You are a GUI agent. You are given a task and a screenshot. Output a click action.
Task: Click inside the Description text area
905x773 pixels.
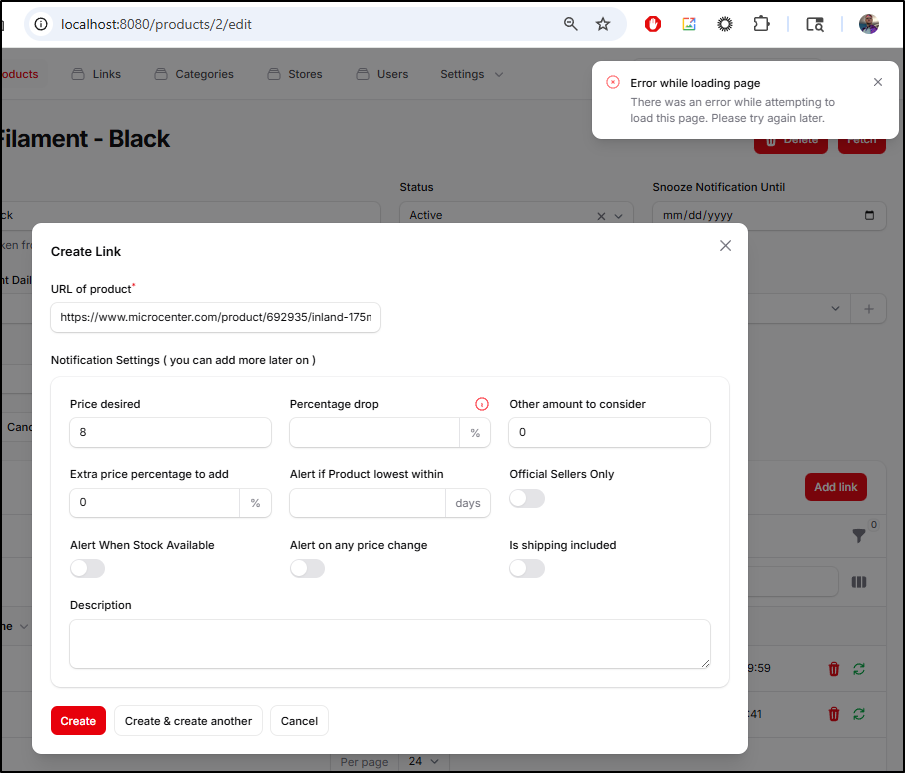click(389, 643)
